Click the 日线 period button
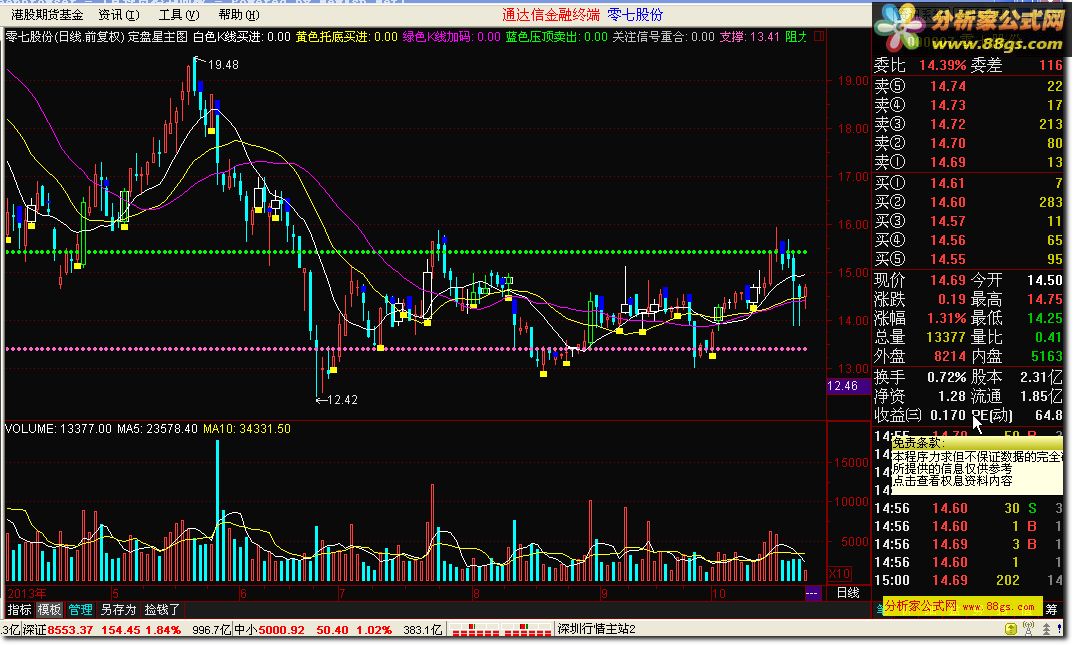 point(848,593)
